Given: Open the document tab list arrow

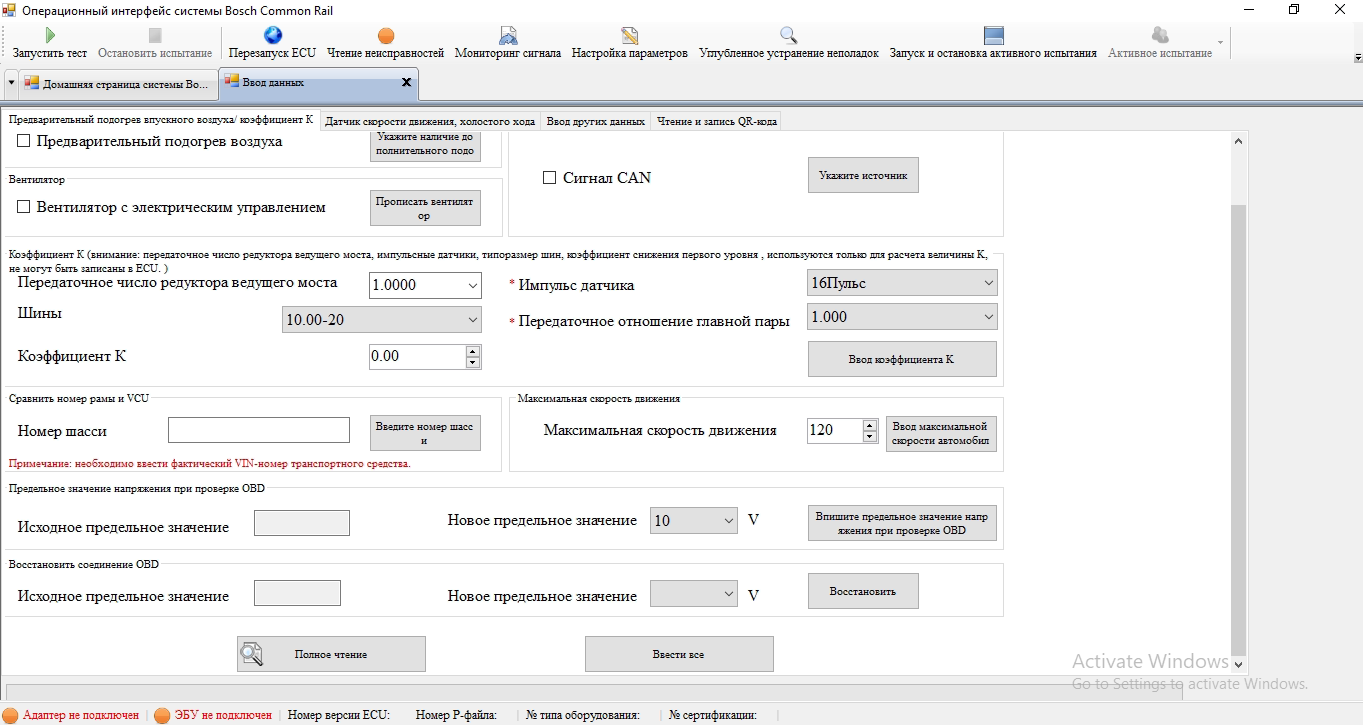Looking at the screenshot, I should point(11,83).
